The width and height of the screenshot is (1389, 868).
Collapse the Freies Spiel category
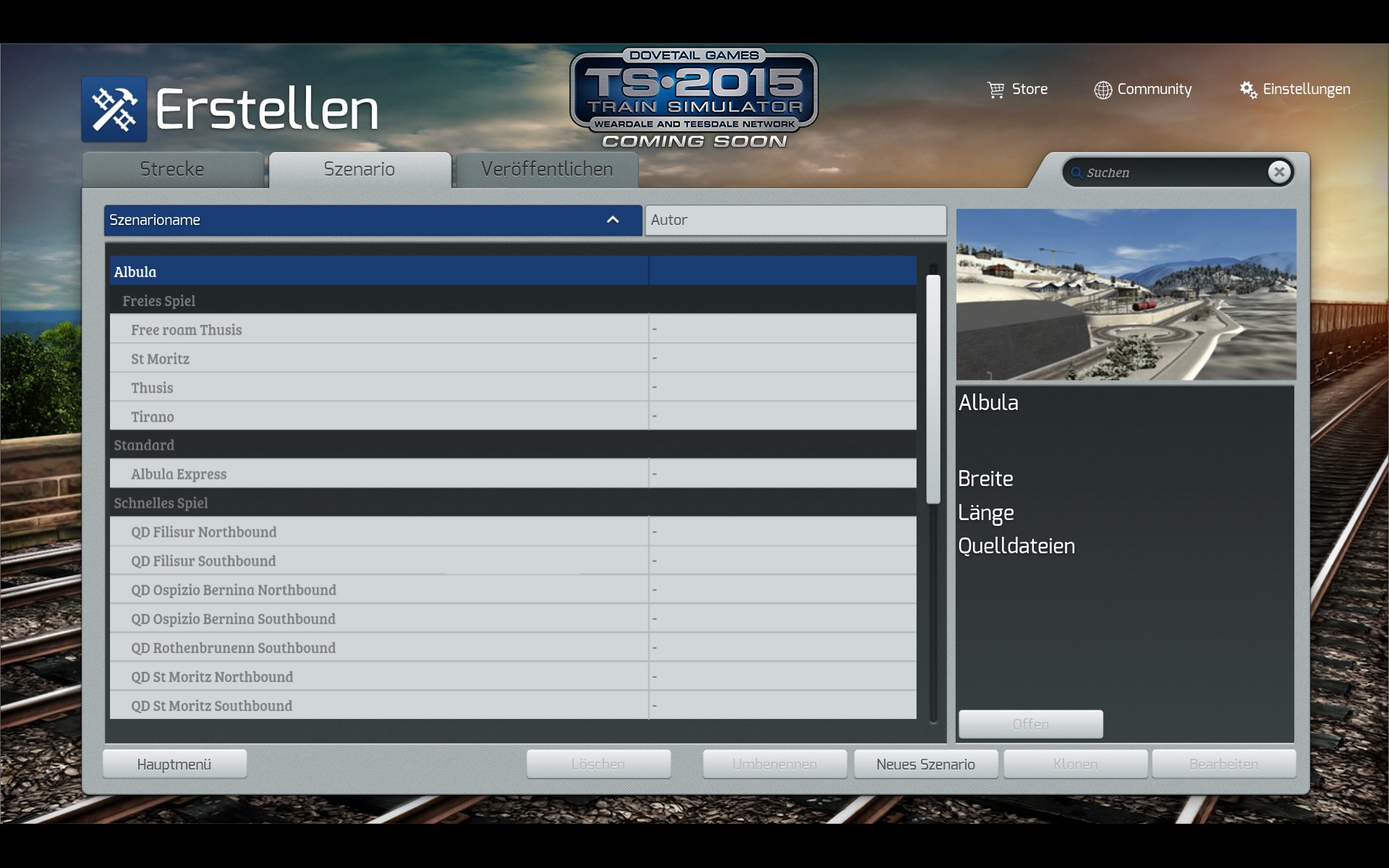coord(158,301)
